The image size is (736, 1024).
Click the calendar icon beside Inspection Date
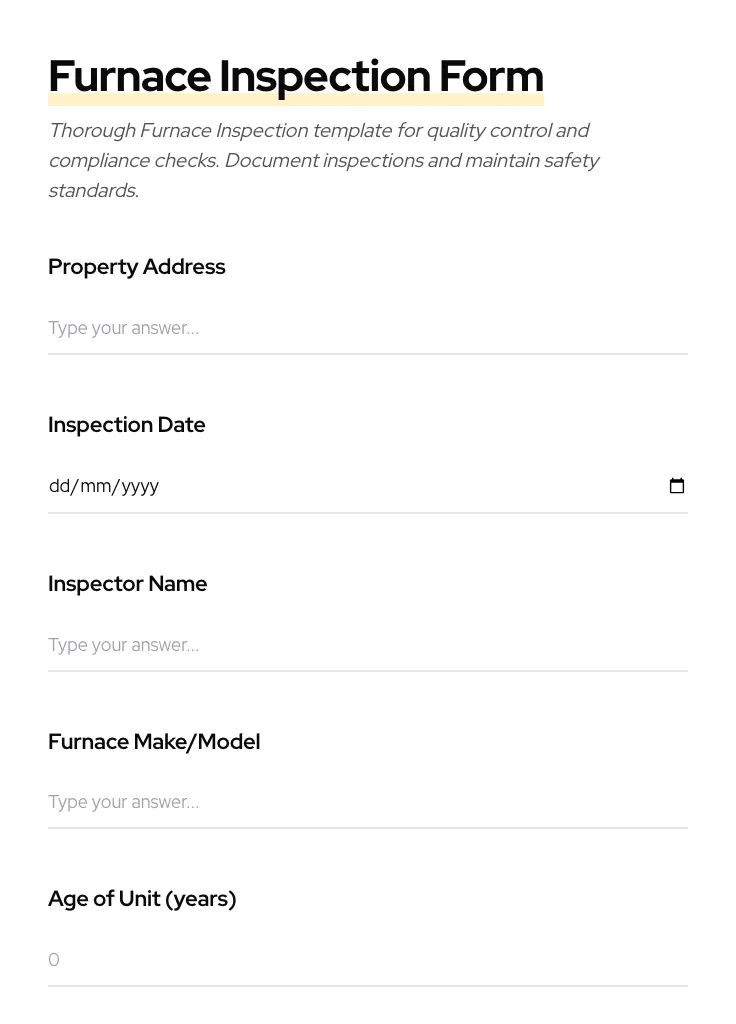coord(677,486)
